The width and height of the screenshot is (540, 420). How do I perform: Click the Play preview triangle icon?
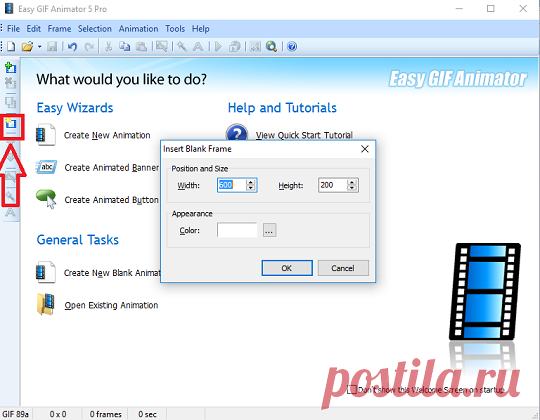tap(218, 46)
